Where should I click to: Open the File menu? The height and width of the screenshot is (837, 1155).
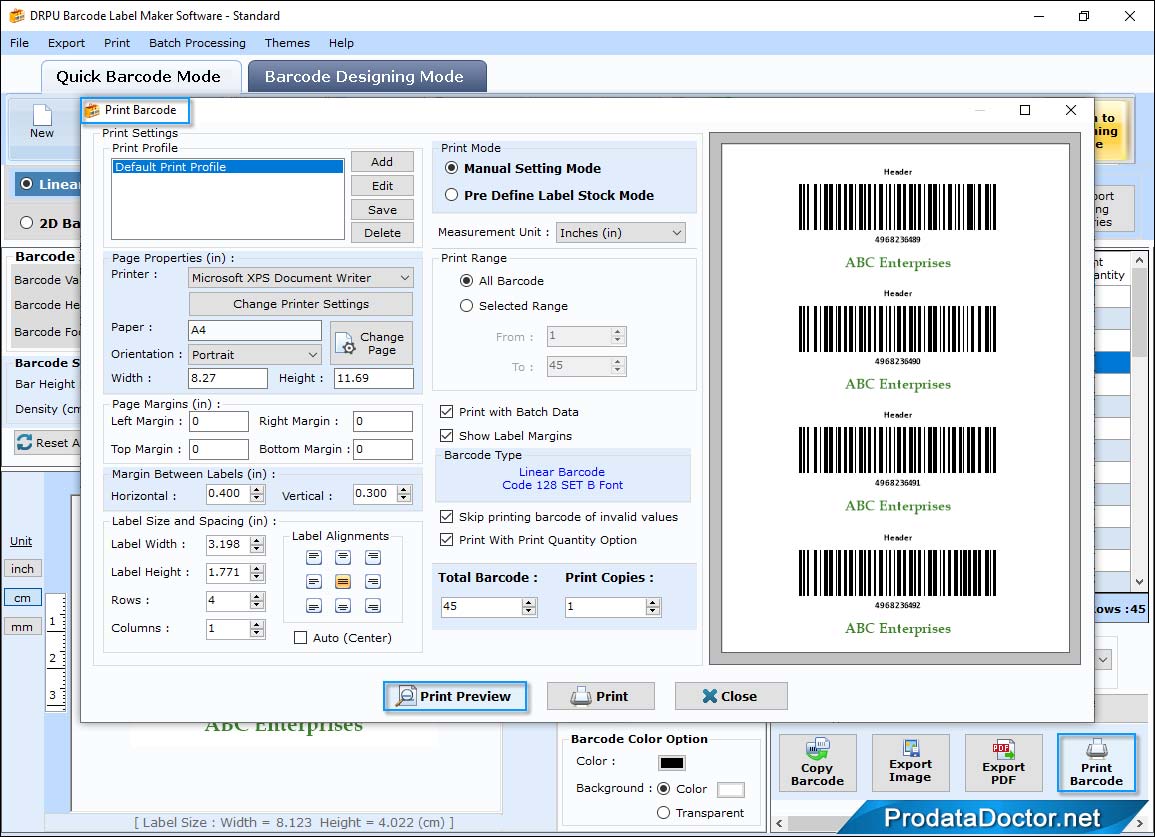pos(20,43)
